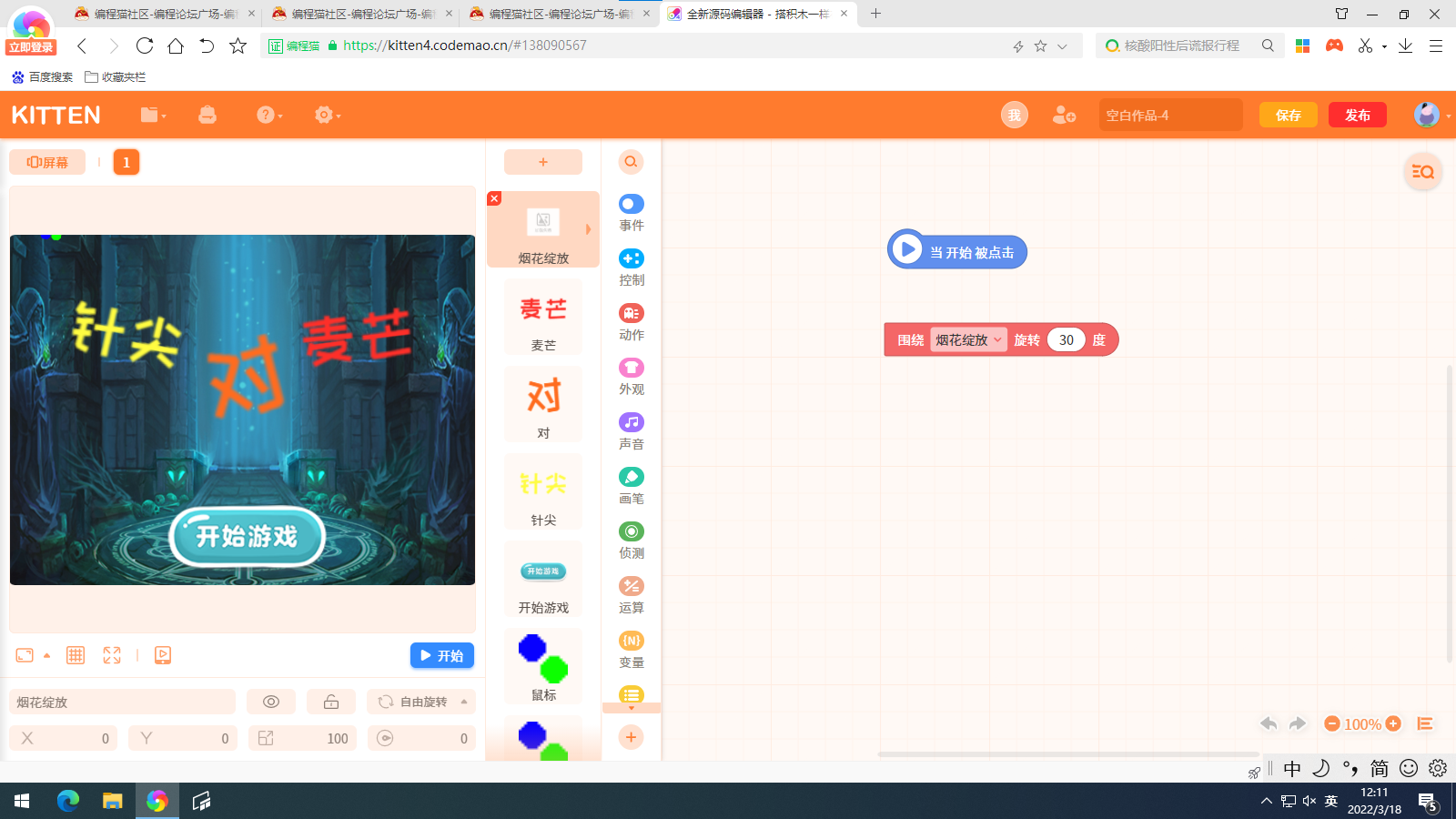The height and width of the screenshot is (819, 1456).
Task: Expand the stage size options arrow
Action: [x=46, y=655]
